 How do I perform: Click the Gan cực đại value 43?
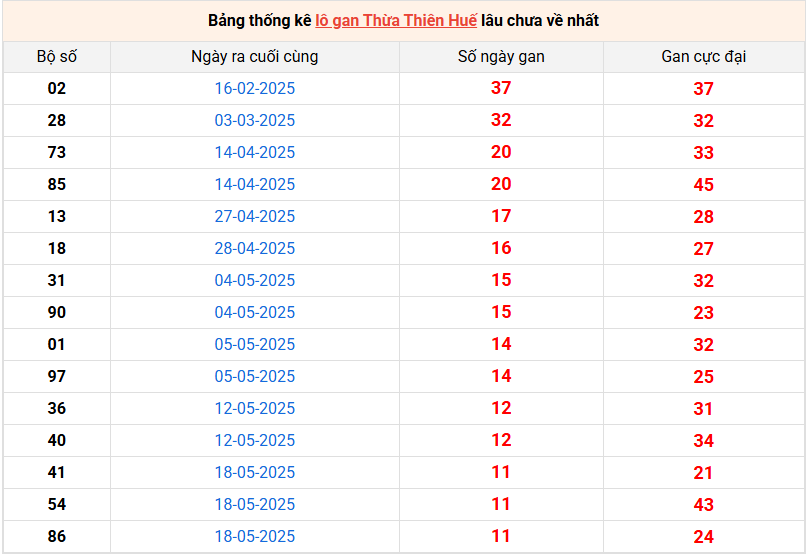(x=703, y=505)
